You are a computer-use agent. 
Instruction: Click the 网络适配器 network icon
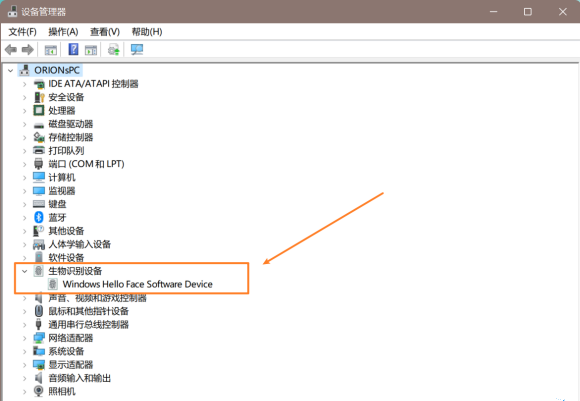(39, 338)
